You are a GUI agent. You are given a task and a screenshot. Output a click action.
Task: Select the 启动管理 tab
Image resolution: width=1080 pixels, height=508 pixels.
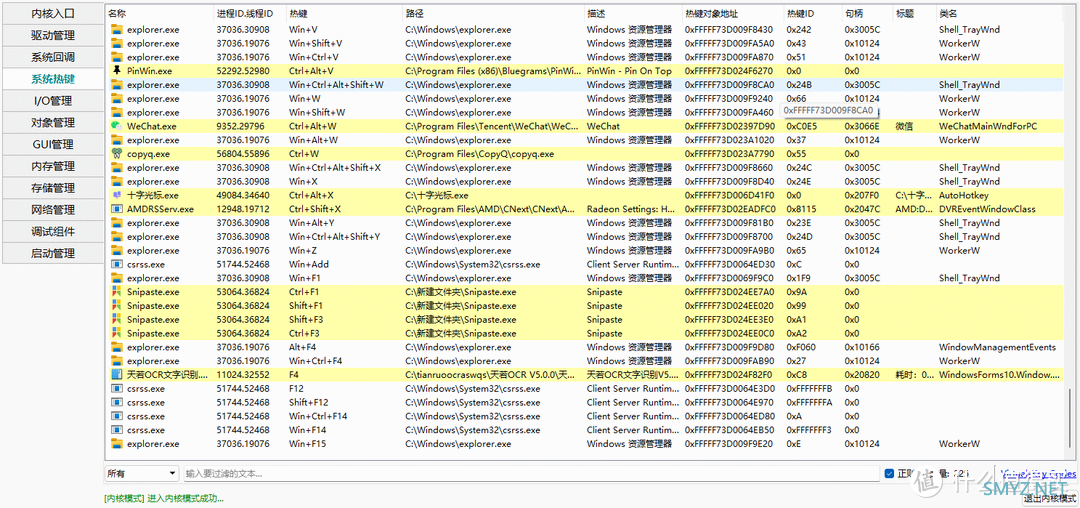[53, 253]
